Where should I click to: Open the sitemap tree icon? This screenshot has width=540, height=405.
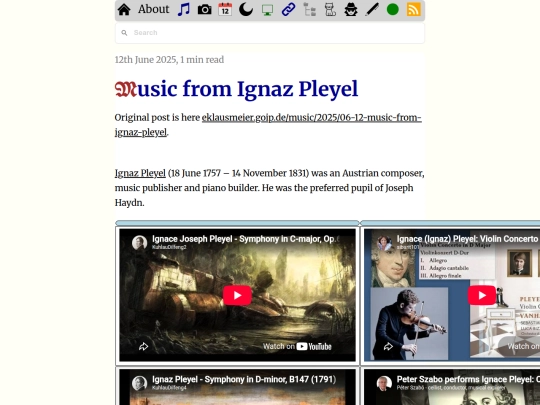[x=310, y=10]
